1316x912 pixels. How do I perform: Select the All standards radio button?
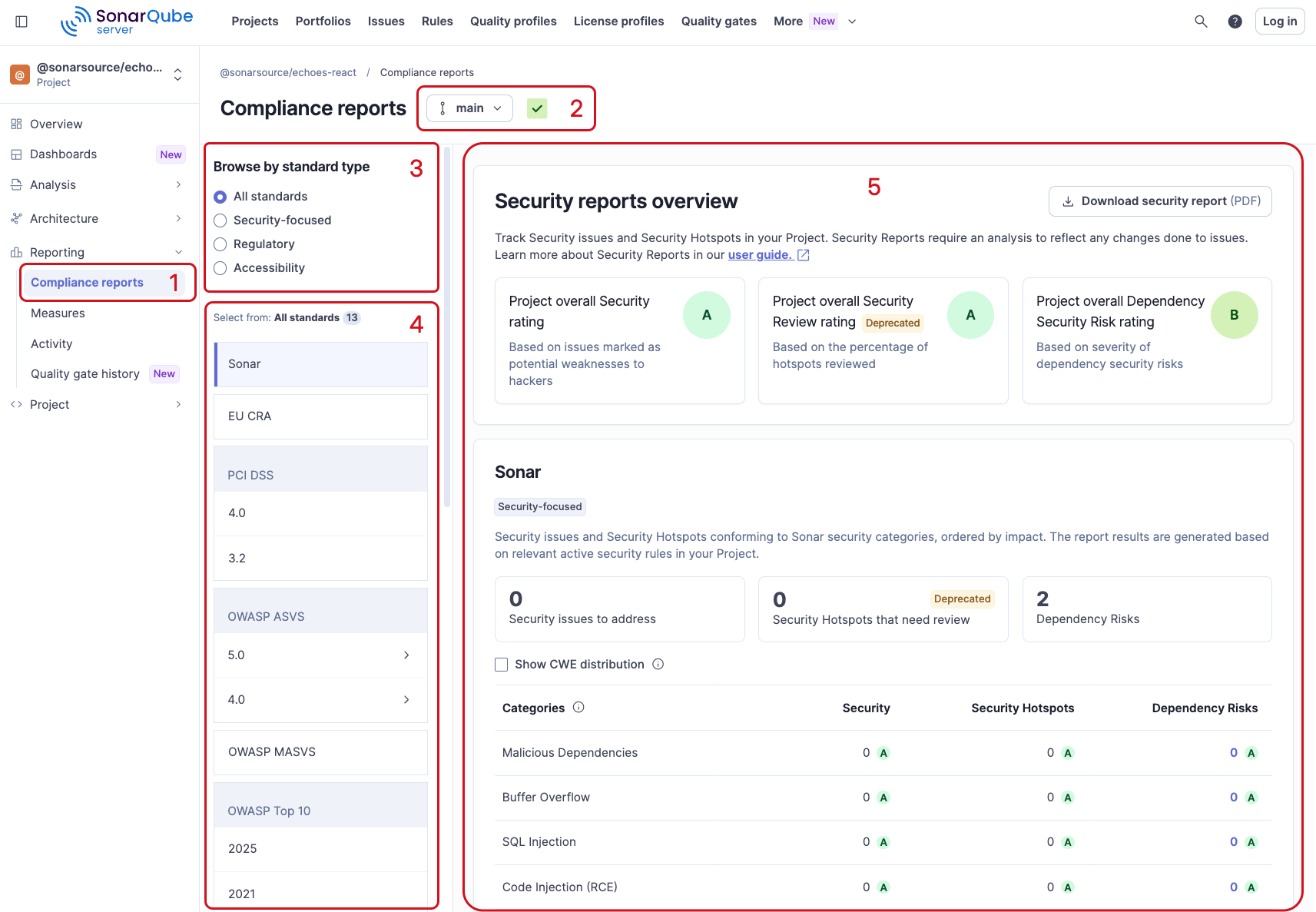220,197
